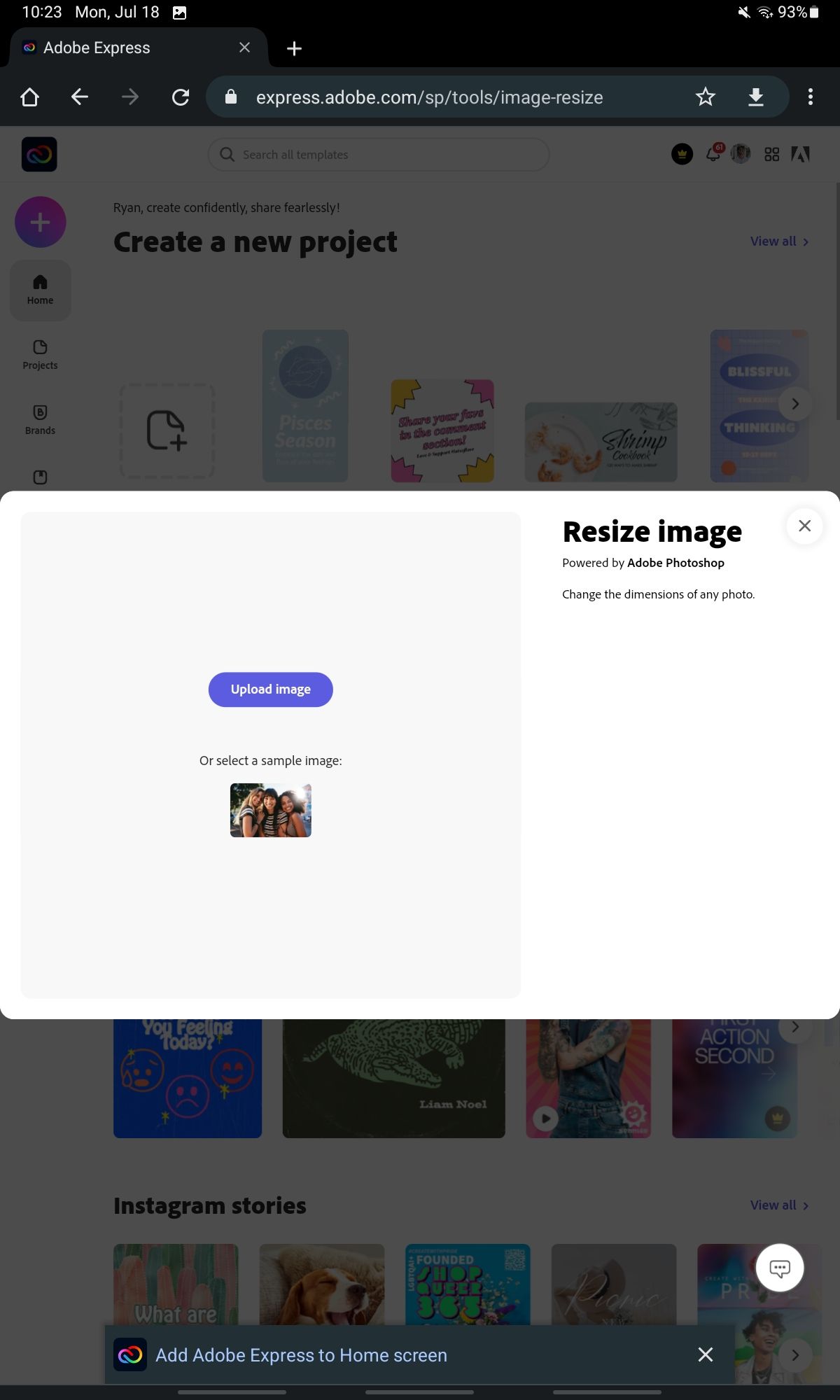This screenshot has height=1400, width=840.
Task: Open the beagle dog story template
Action: pos(322,1284)
